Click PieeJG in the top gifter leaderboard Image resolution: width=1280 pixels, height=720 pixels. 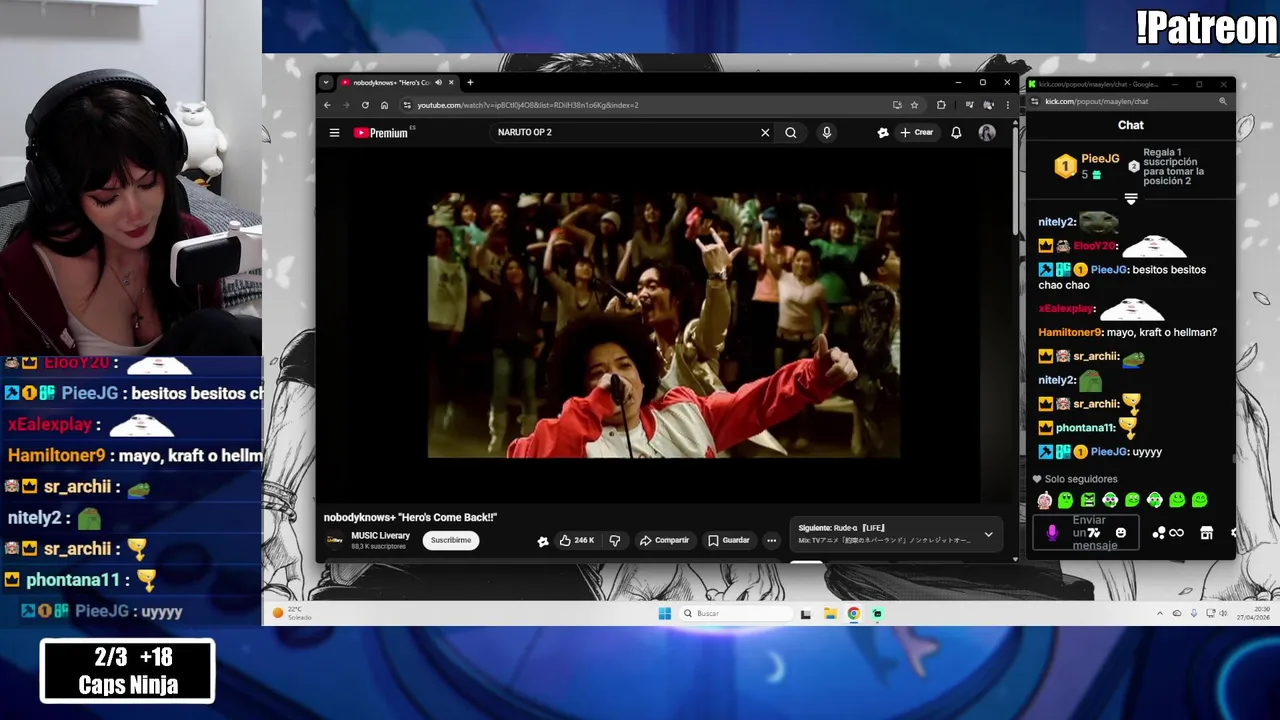click(x=1100, y=159)
